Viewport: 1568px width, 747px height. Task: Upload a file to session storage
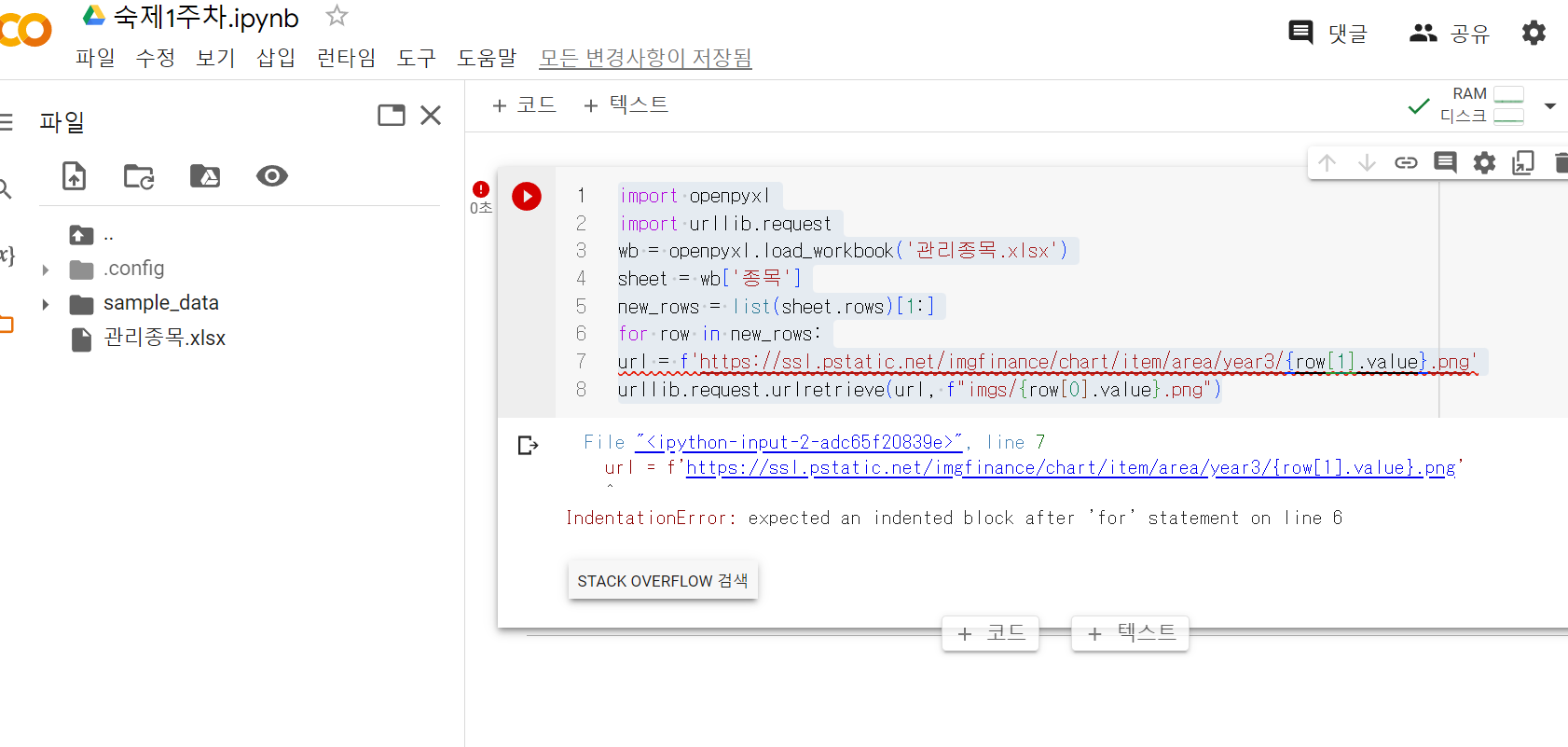click(75, 175)
